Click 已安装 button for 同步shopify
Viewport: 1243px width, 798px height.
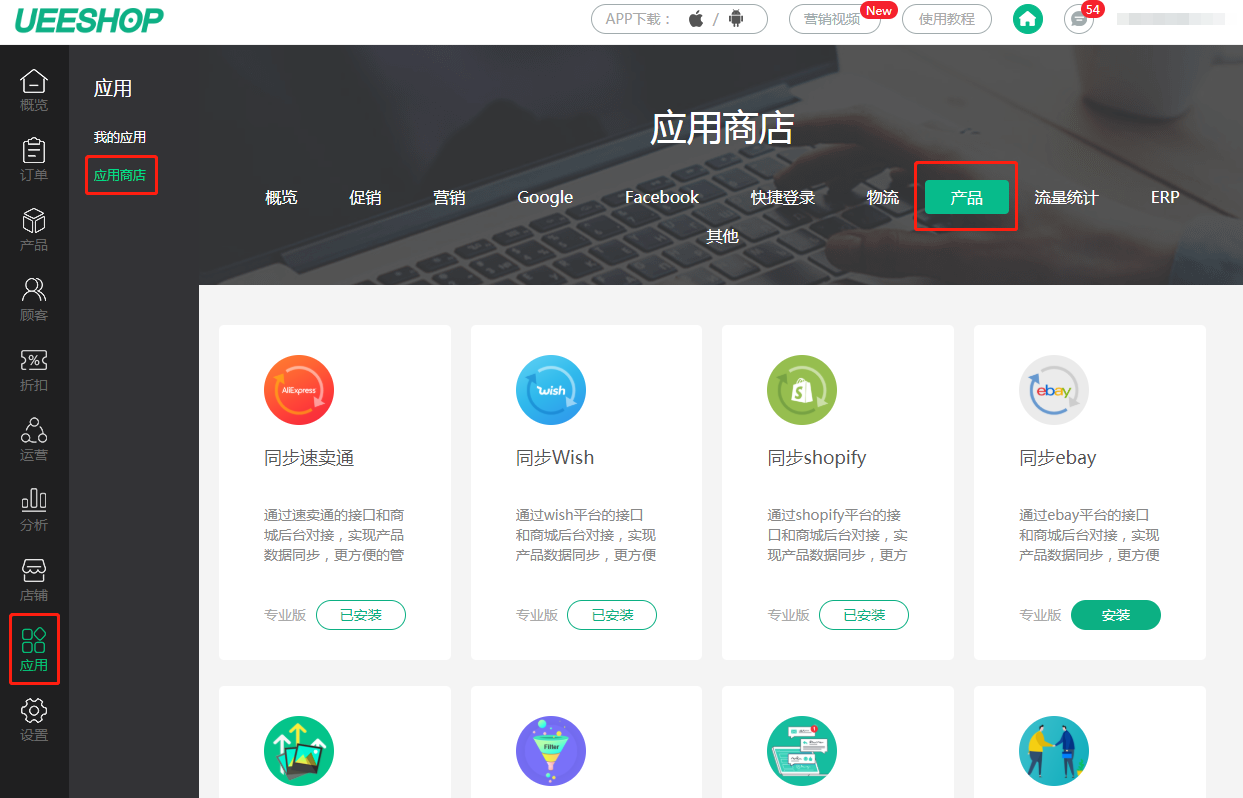click(x=864, y=615)
